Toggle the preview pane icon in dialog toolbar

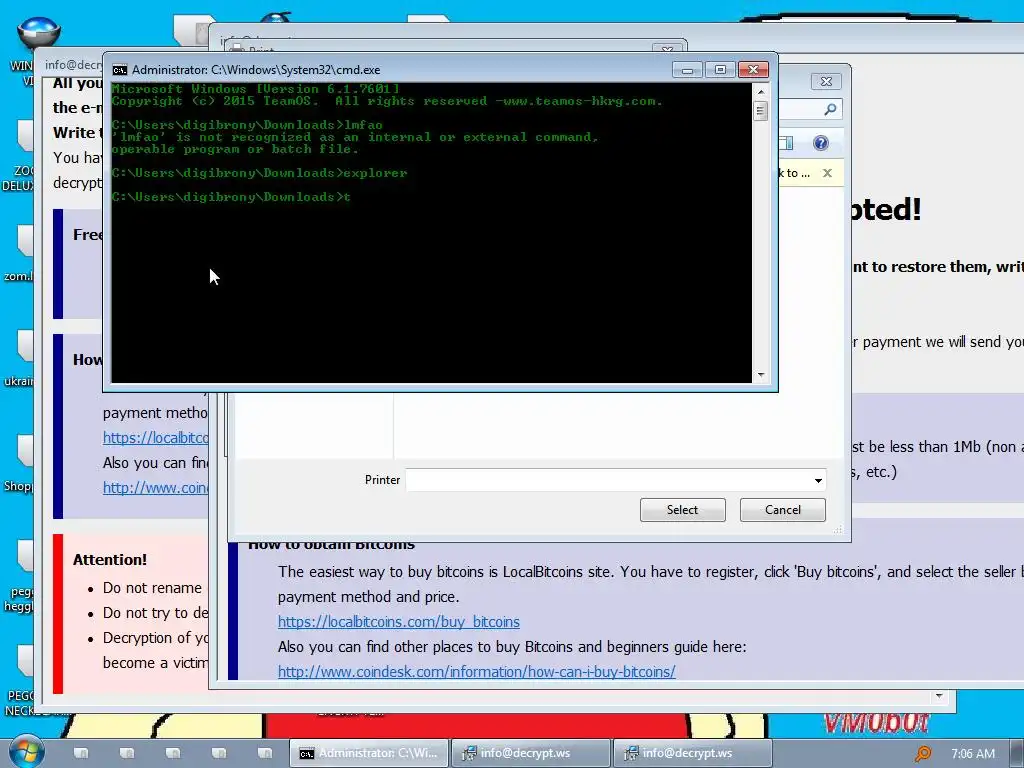pyautogui.click(x=786, y=143)
